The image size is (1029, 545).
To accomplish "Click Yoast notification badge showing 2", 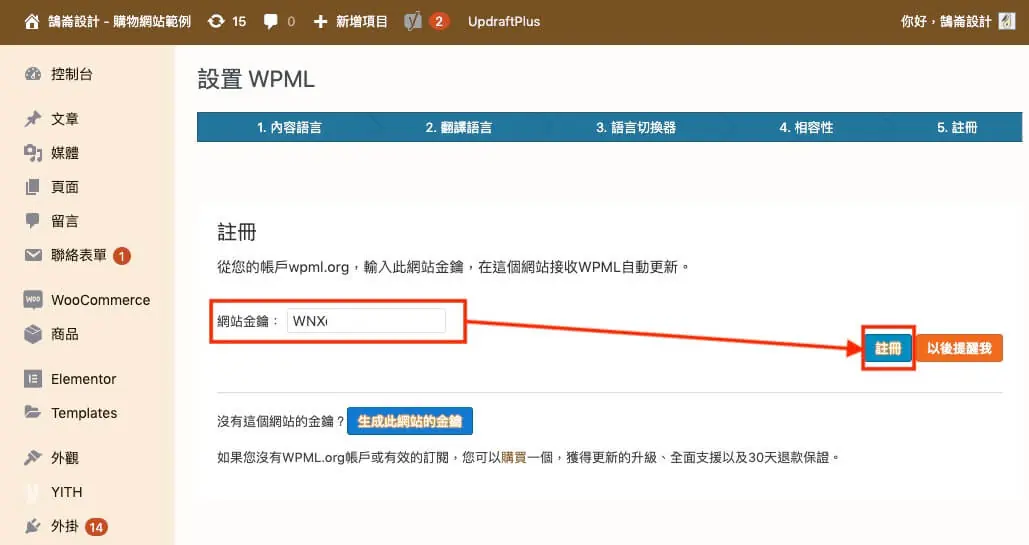I will tap(439, 22).
